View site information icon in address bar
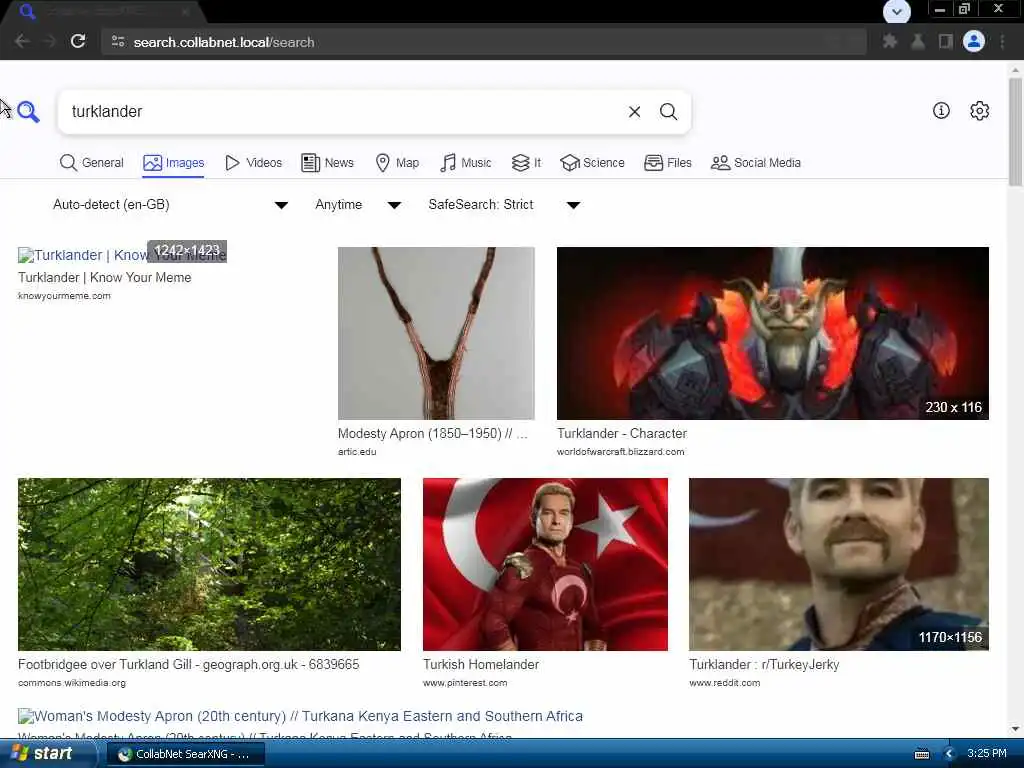This screenshot has height=768, width=1024. (118, 42)
